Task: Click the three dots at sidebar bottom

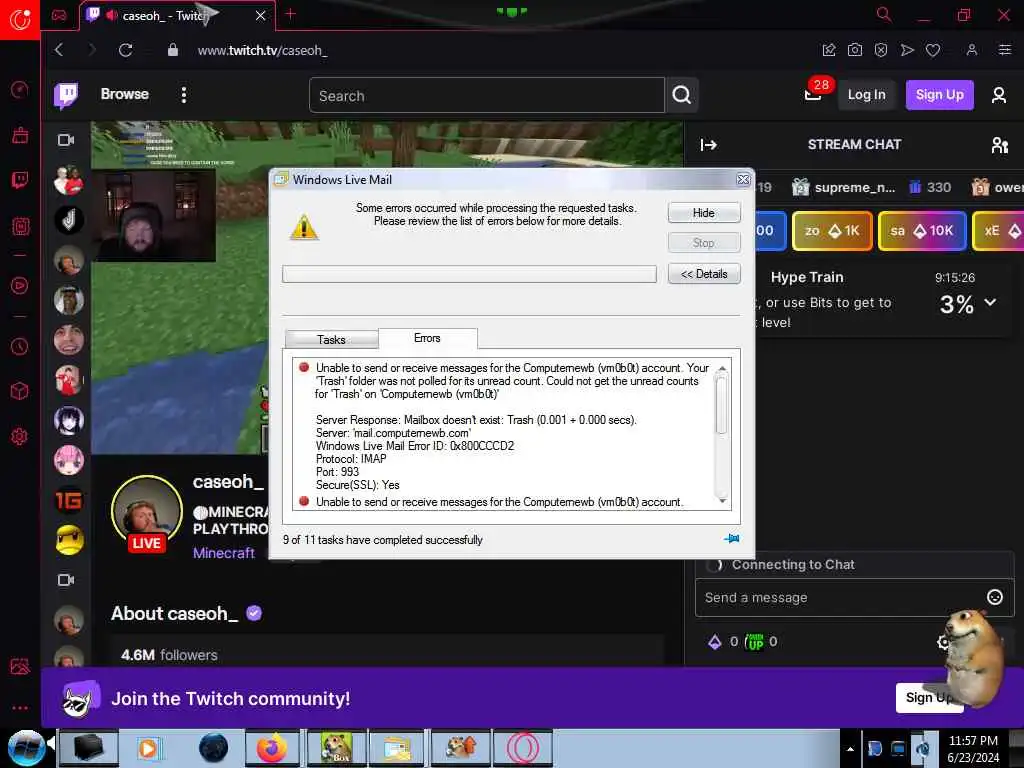Action: [20, 707]
